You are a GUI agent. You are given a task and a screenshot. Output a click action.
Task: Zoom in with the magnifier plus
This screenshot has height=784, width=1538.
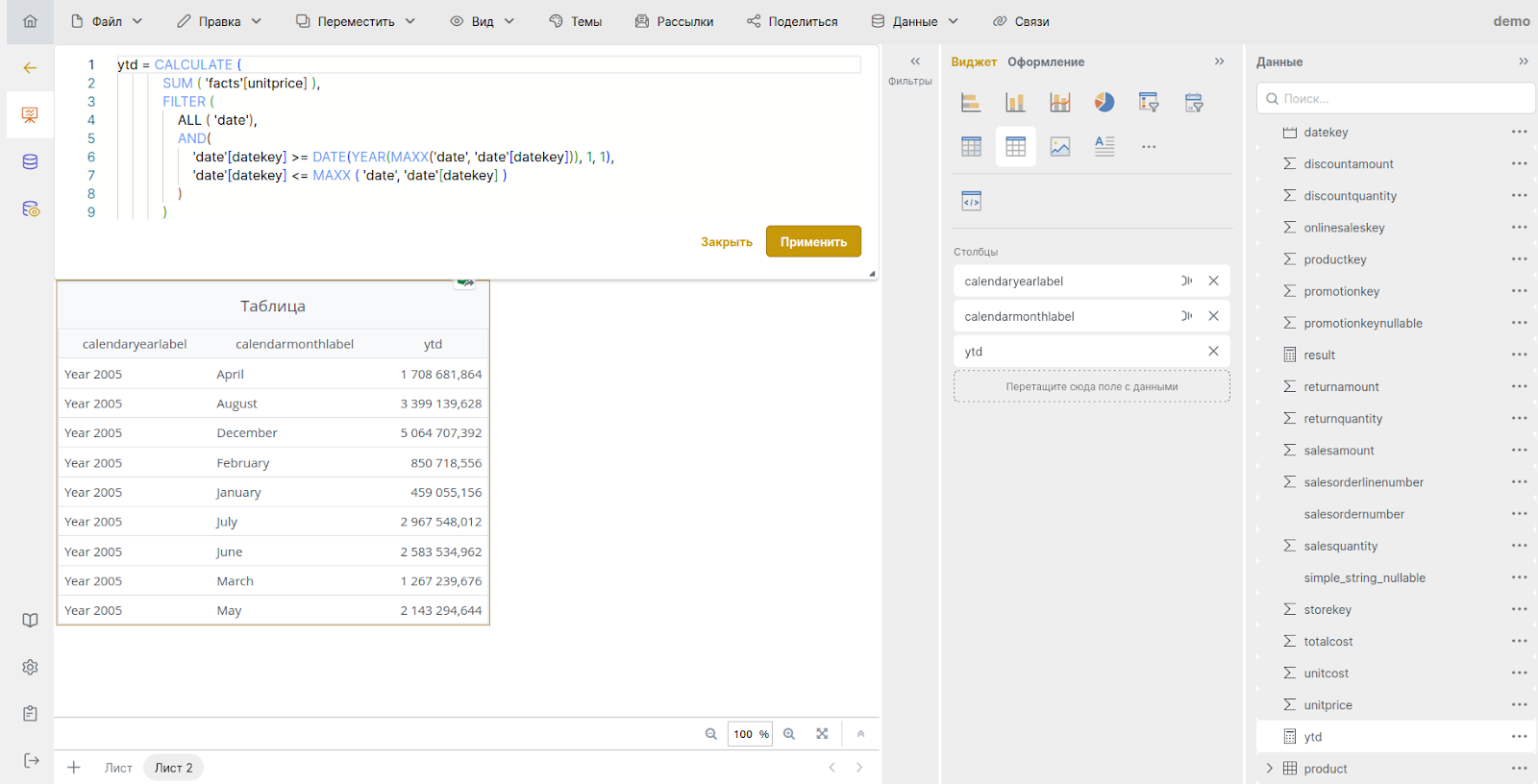point(789,734)
